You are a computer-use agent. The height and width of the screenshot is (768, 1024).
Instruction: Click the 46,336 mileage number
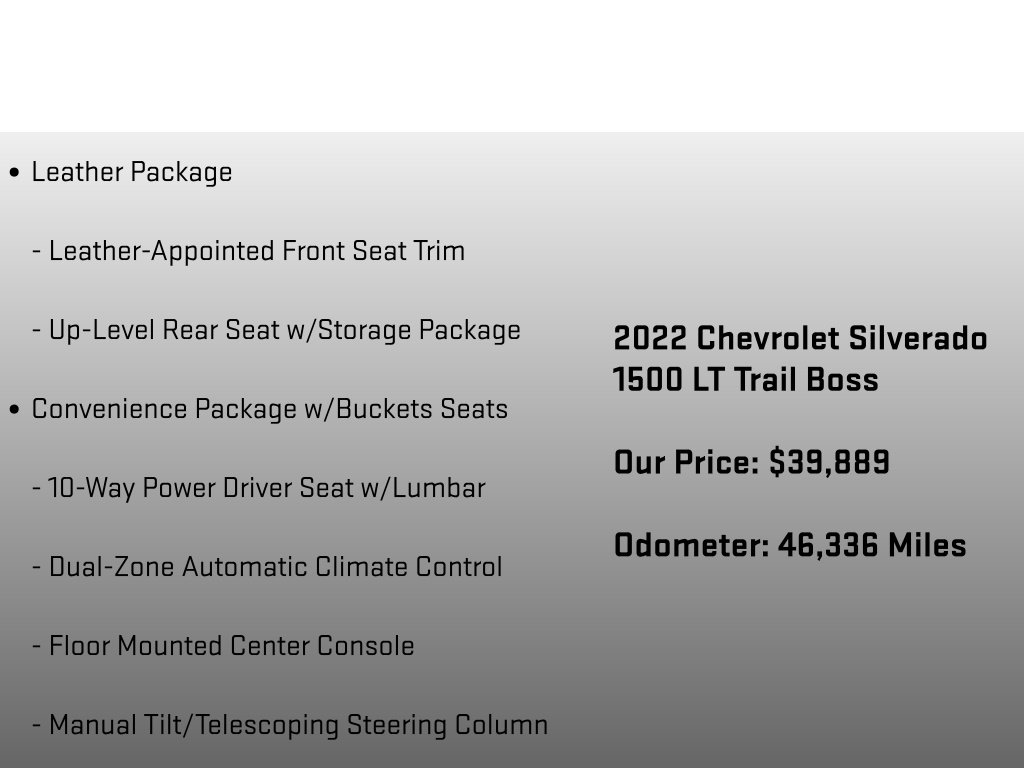[x=828, y=546]
